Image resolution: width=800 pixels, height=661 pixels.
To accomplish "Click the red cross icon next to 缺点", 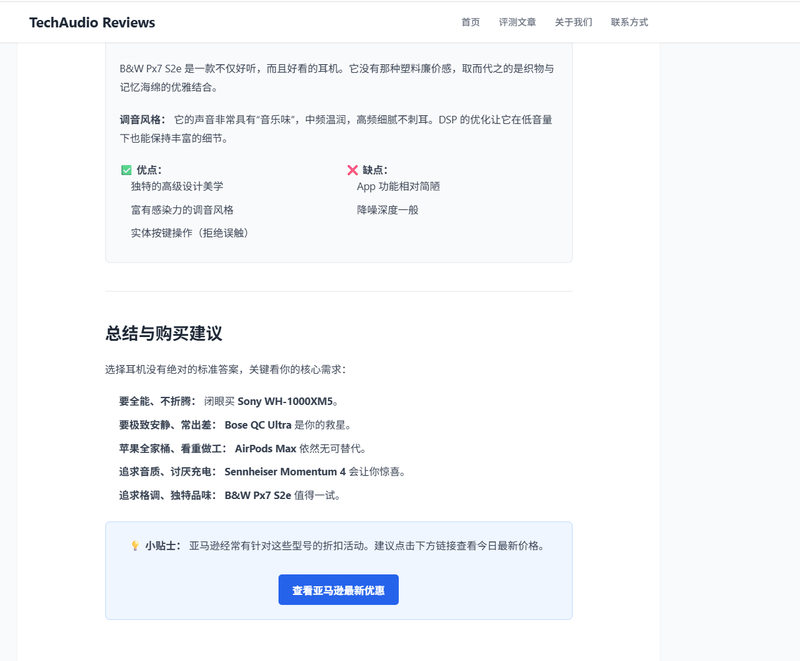I will click(x=353, y=170).
